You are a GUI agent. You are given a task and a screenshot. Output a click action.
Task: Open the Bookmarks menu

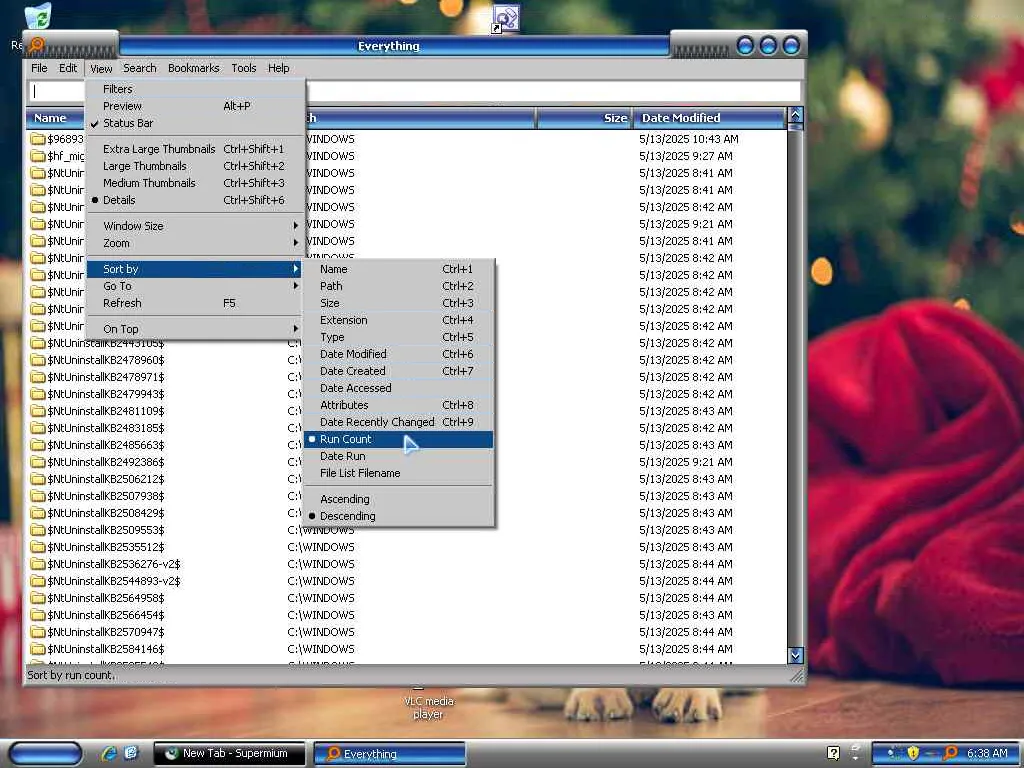click(x=193, y=68)
